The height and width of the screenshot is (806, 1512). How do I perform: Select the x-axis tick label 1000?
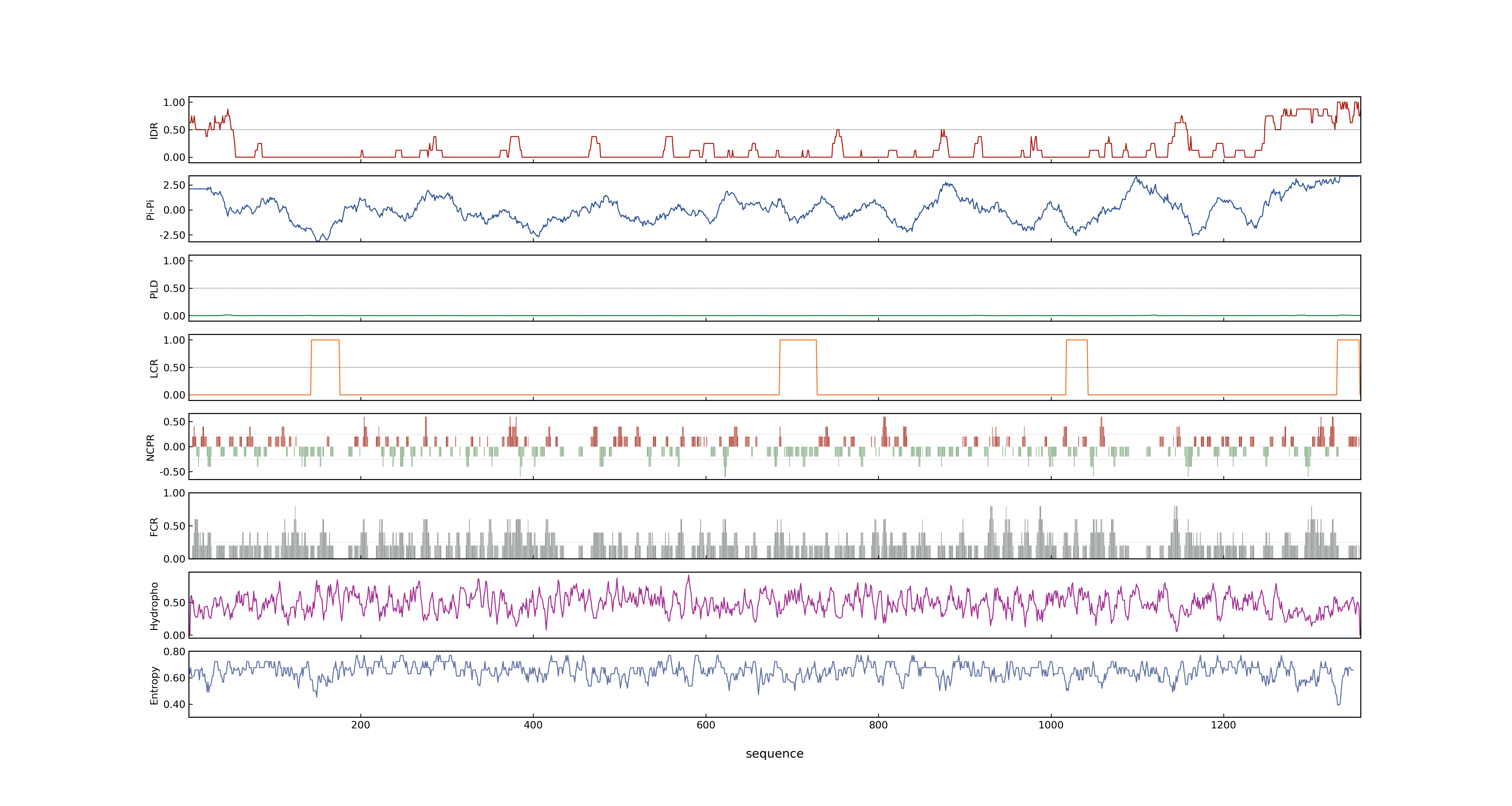1051,725
